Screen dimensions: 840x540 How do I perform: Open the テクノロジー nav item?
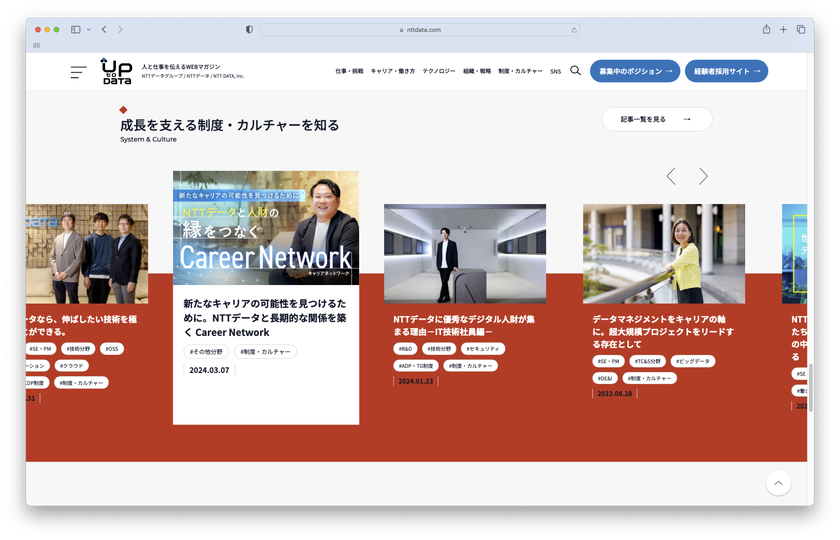[439, 71]
